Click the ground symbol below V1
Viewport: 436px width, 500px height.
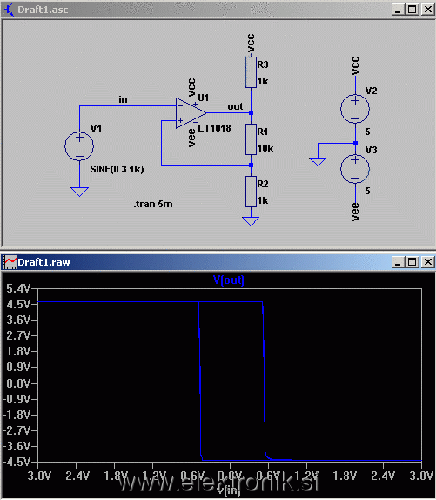[79, 192]
